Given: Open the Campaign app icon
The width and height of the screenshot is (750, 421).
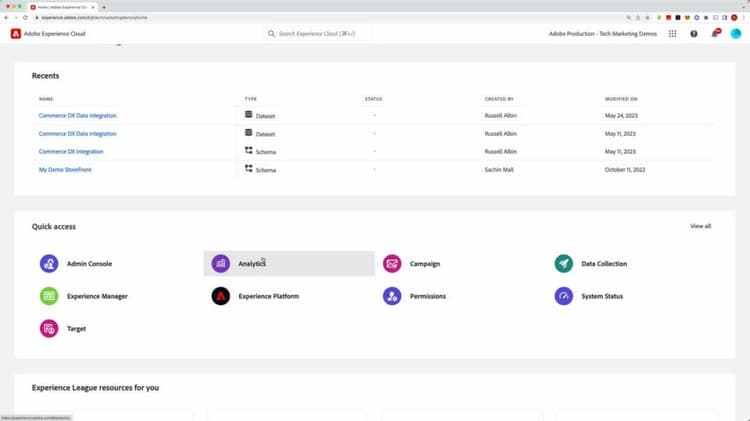Looking at the screenshot, I should click(x=392, y=264).
